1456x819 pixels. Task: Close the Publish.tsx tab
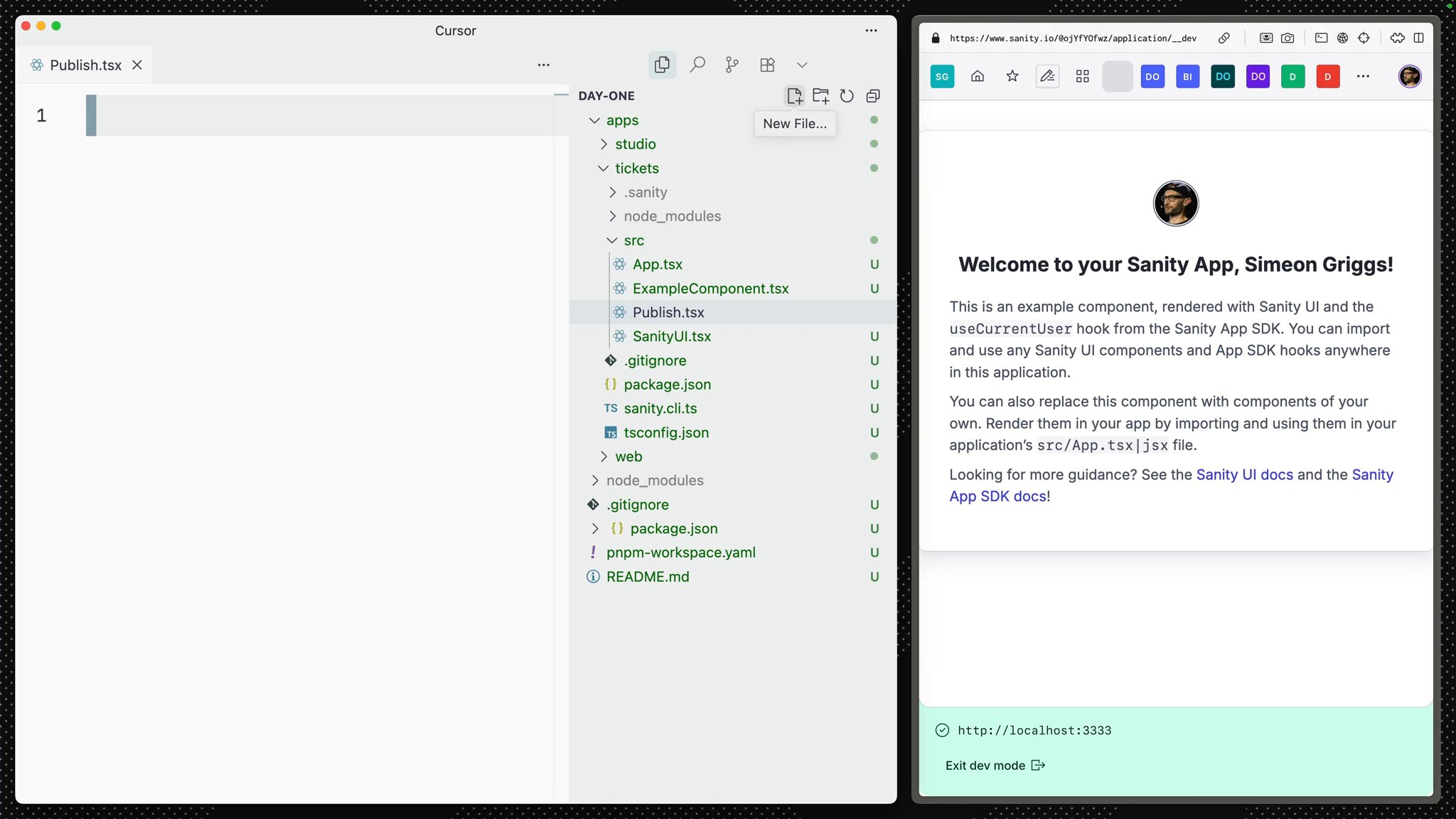click(x=137, y=65)
